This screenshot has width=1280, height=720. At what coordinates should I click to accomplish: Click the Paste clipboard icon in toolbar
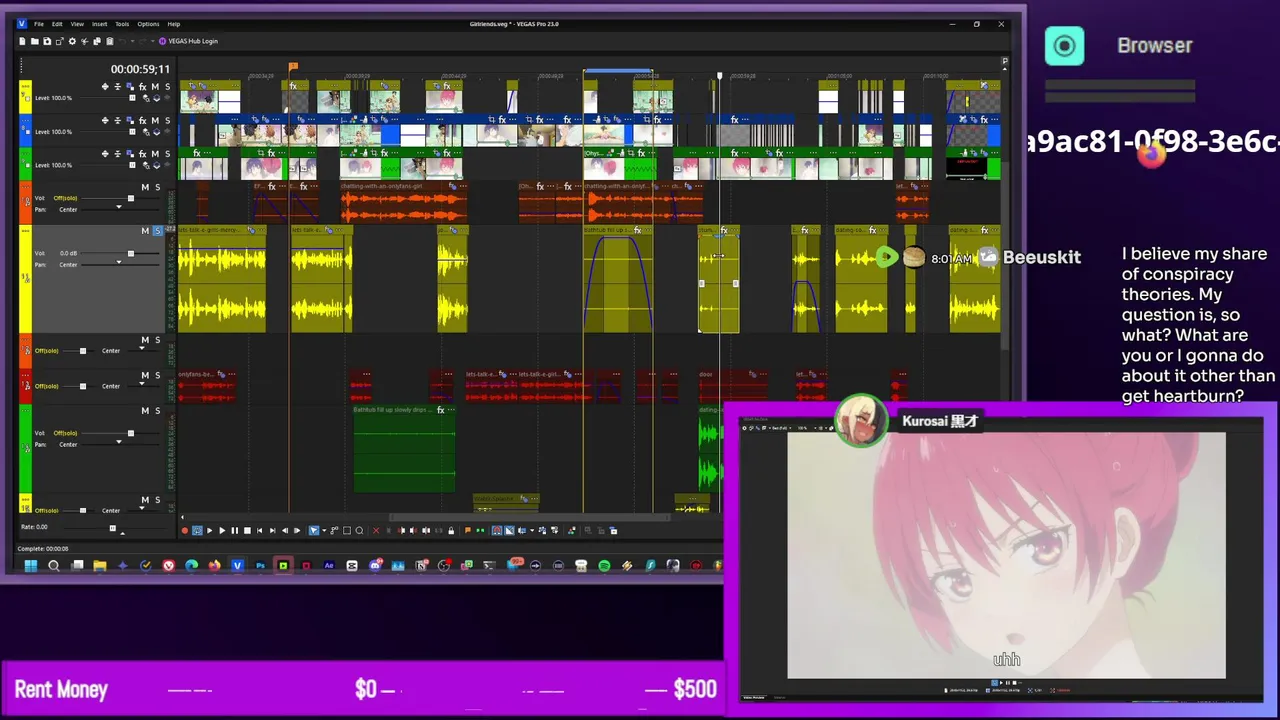[x=110, y=41]
